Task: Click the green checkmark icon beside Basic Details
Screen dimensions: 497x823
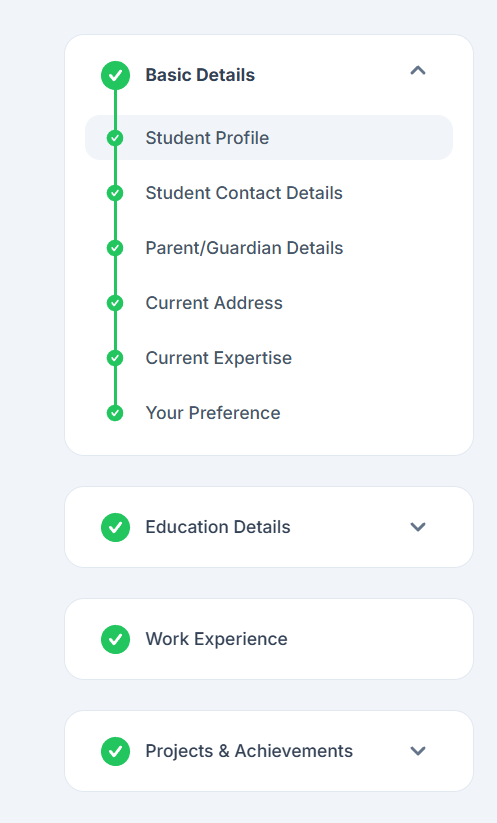Action: click(115, 76)
